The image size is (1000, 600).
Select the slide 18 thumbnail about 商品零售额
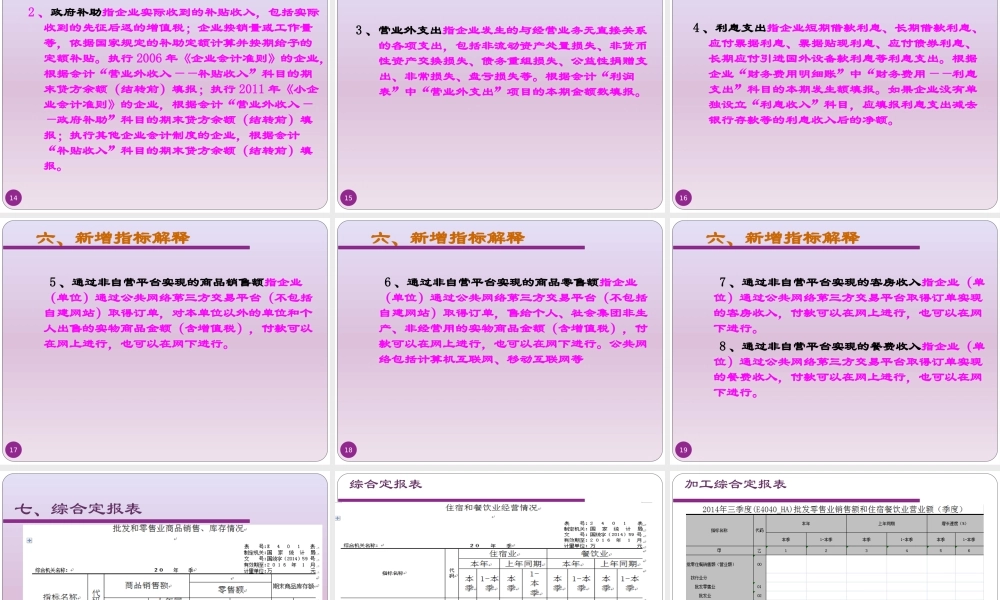500,341
